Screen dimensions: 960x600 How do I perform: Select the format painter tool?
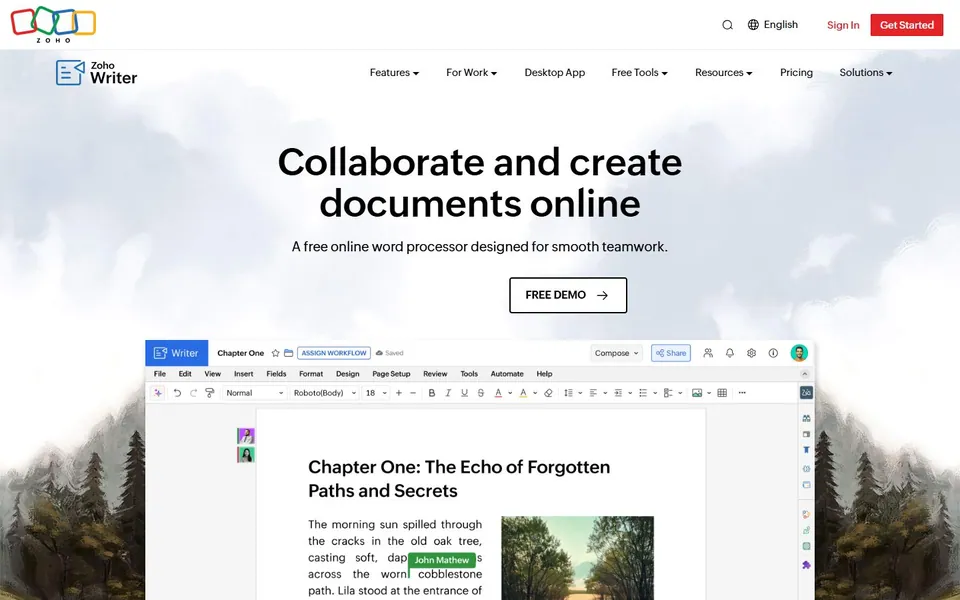209,393
